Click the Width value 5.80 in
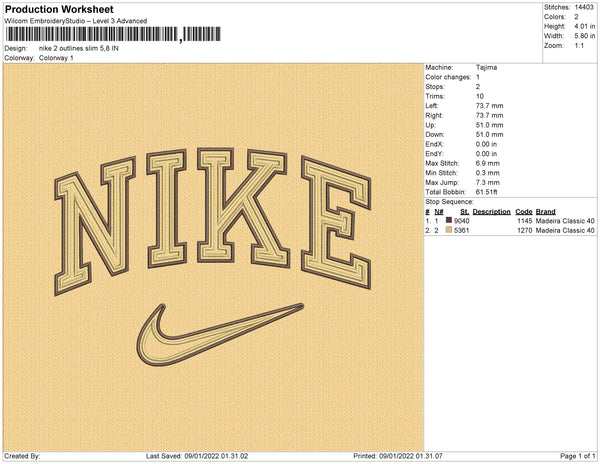This screenshot has height=464, width=600. [584, 36]
